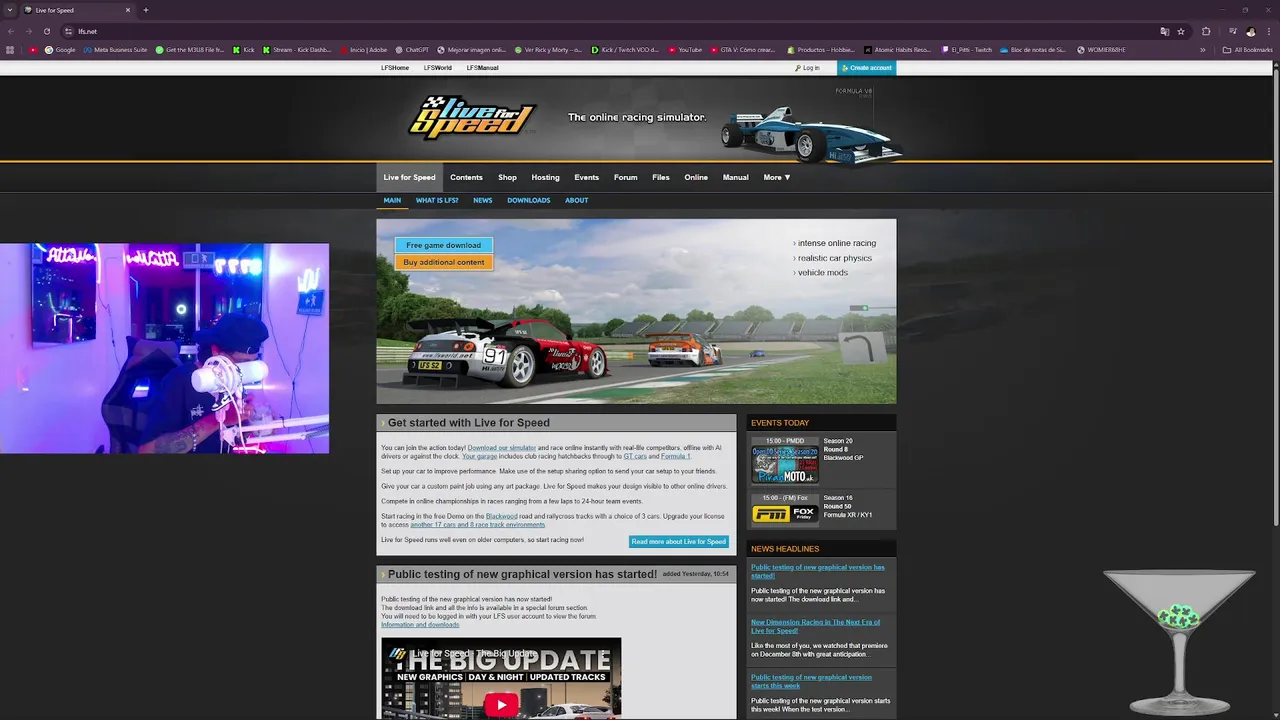
Task: Open the Mejorar imagen online bookmark
Action: (x=472, y=49)
